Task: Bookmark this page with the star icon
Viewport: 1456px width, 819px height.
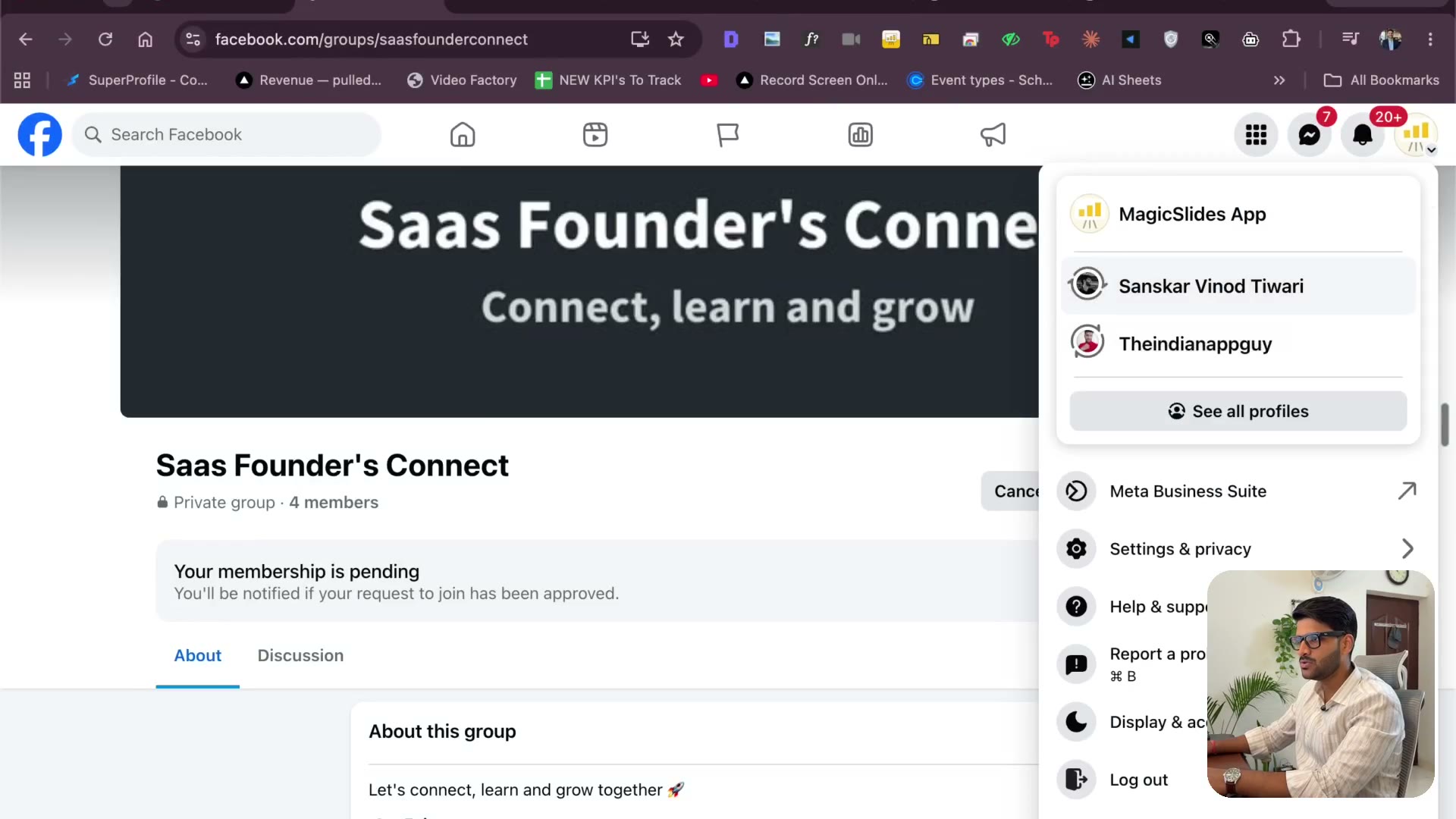Action: point(676,39)
